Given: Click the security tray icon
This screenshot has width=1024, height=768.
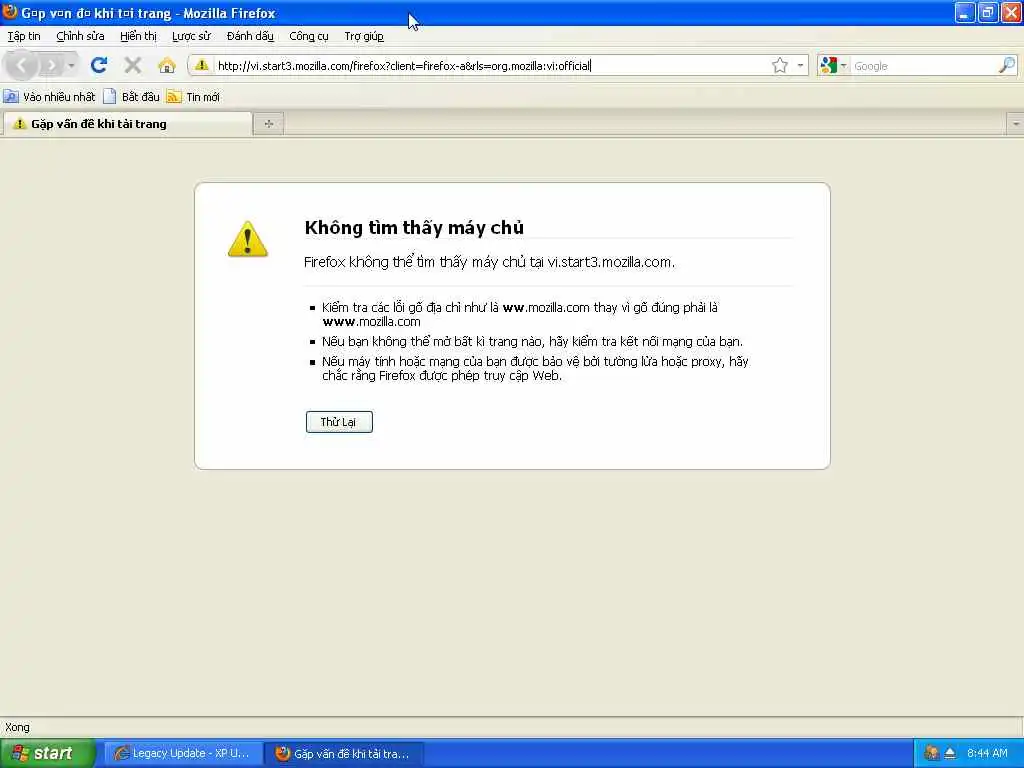Looking at the screenshot, I should point(931,753).
